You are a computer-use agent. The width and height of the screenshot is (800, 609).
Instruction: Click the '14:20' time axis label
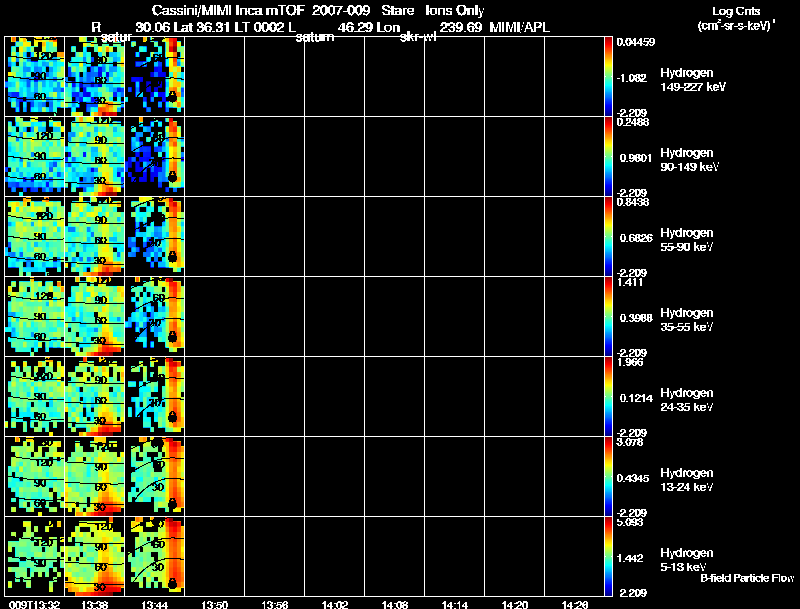515,604
